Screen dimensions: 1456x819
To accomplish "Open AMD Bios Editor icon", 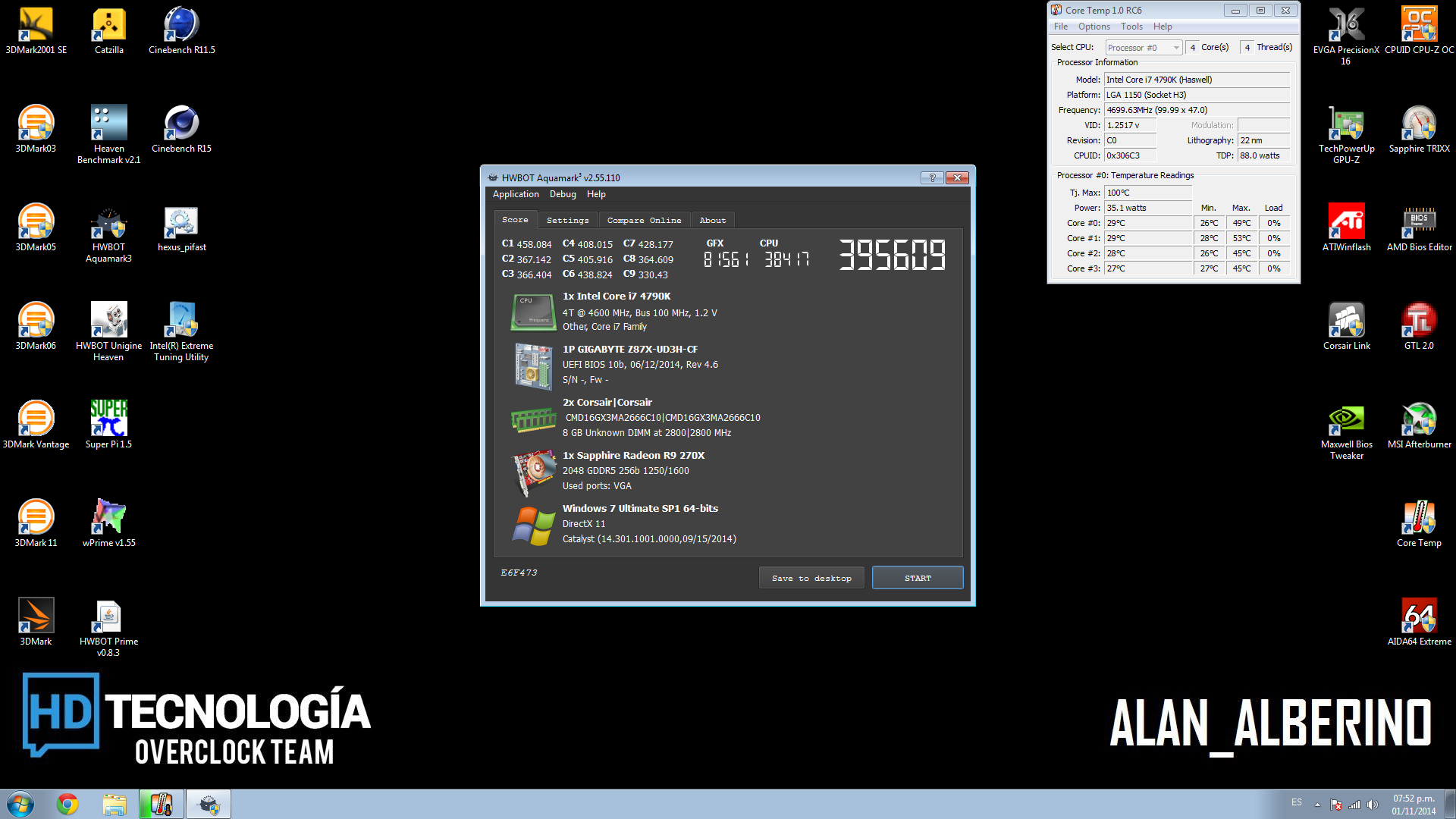I will click(x=1419, y=227).
